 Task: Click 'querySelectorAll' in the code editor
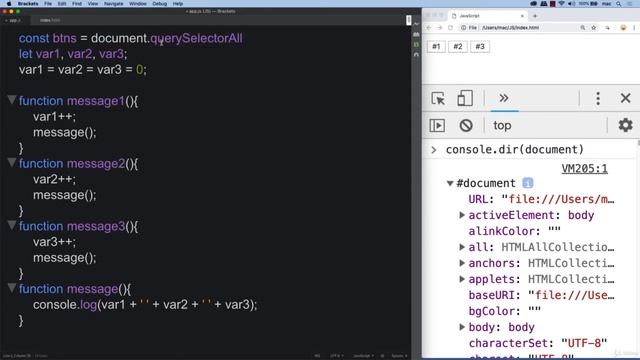click(x=196, y=38)
